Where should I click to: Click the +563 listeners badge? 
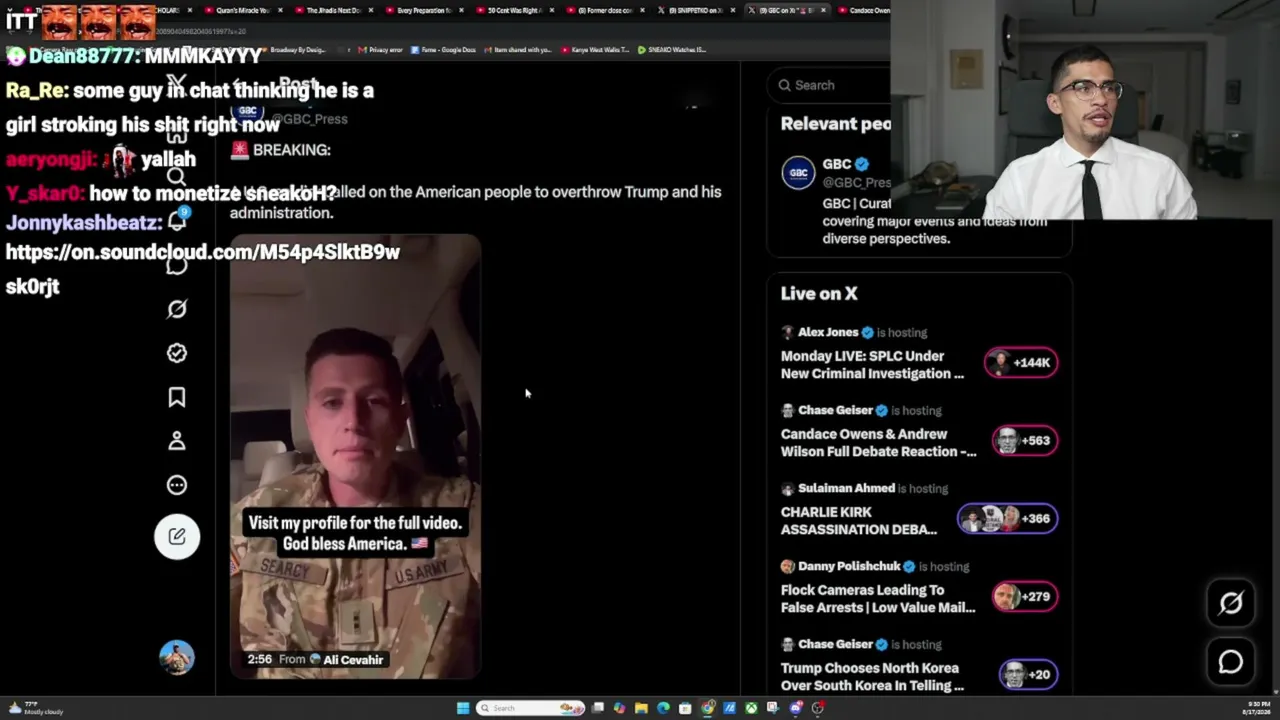click(x=1025, y=441)
